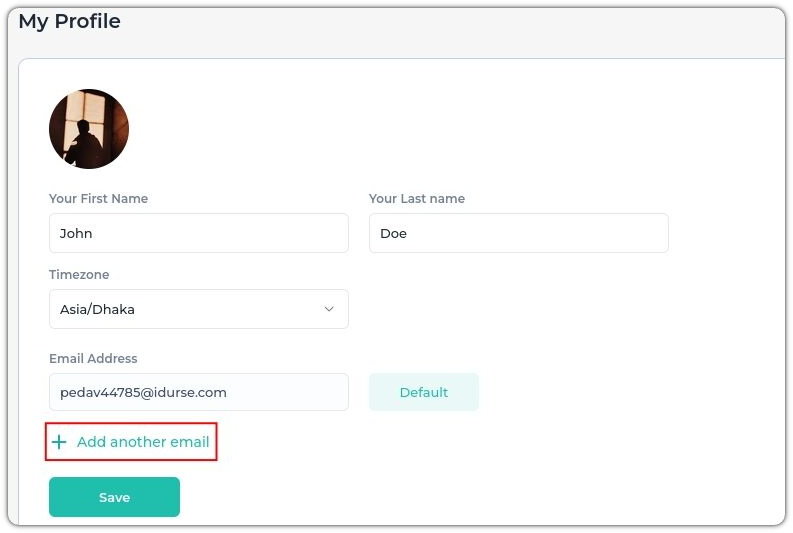Click the silhouetted person in the avatar image
Screen dimensions: 793x533
[87, 144]
